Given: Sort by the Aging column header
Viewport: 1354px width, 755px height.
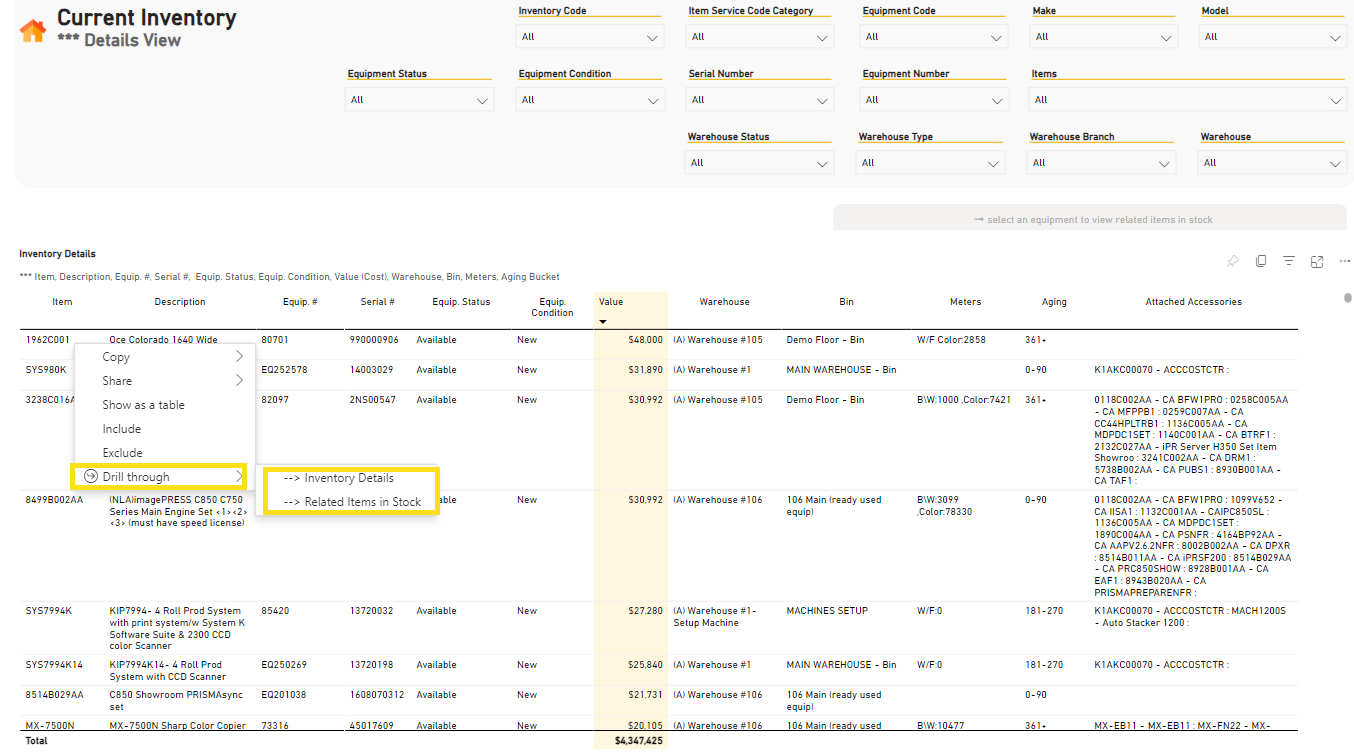Looking at the screenshot, I should (1054, 302).
